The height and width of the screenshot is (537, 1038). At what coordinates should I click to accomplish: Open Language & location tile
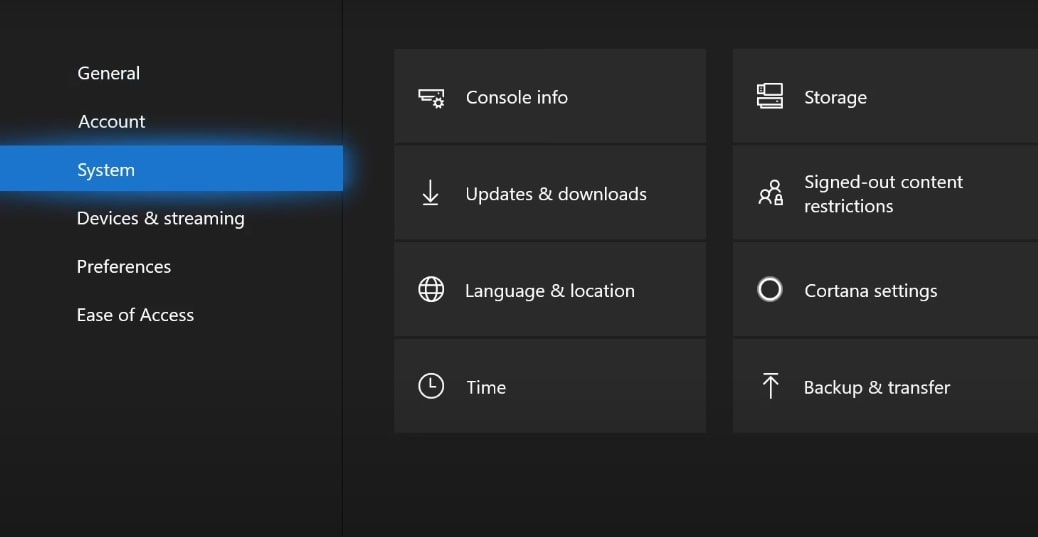pos(550,289)
